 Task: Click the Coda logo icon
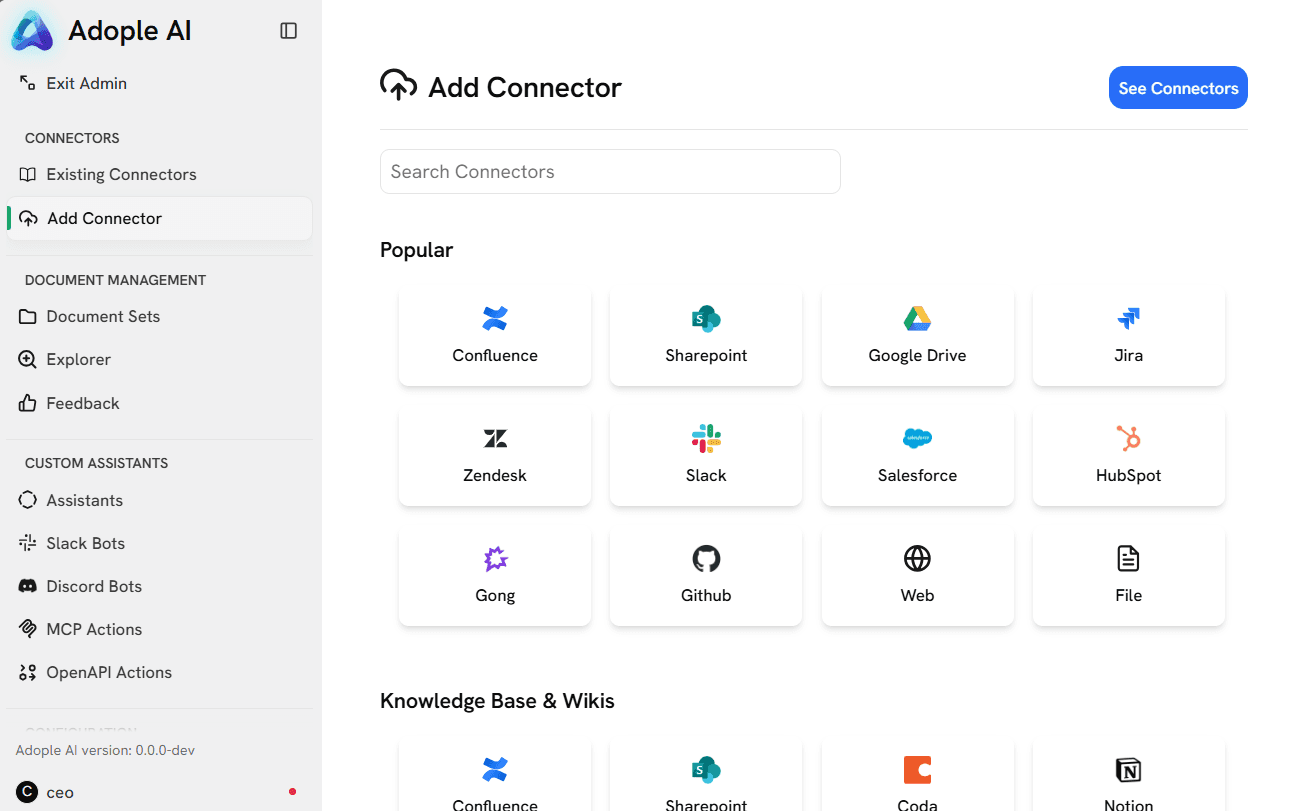pos(917,770)
